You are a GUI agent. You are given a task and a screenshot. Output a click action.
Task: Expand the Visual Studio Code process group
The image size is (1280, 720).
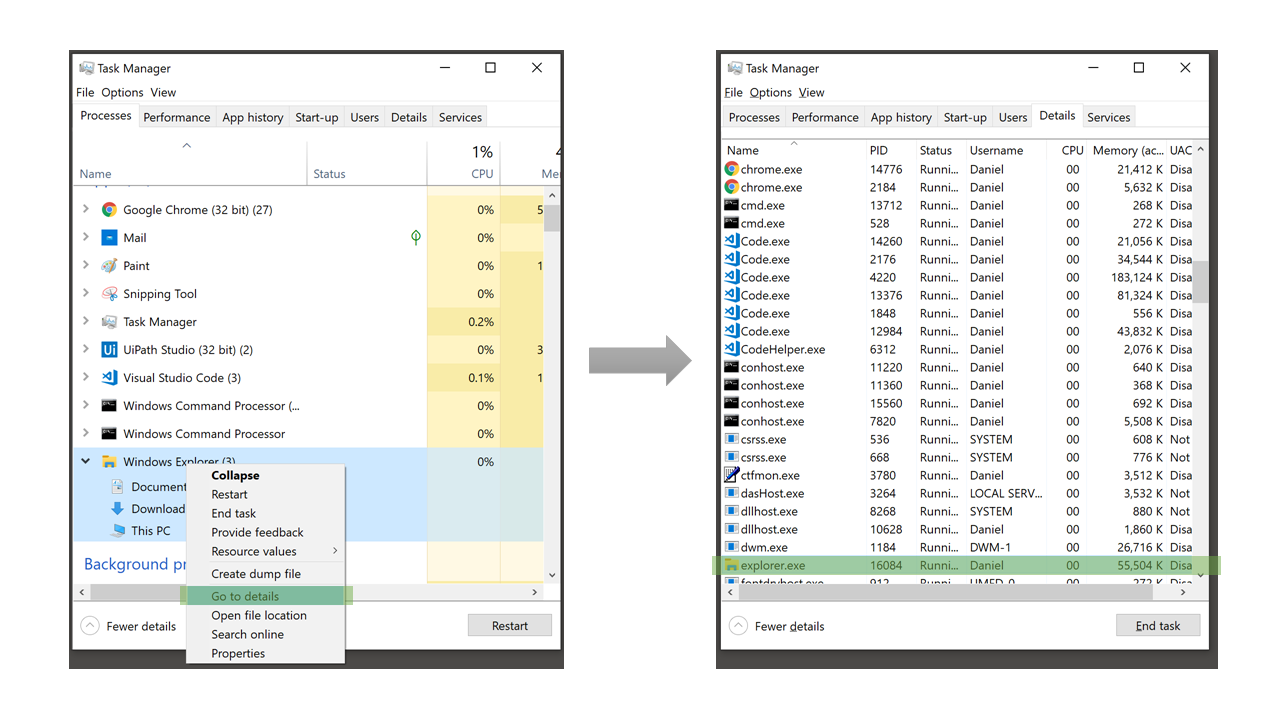(x=86, y=378)
